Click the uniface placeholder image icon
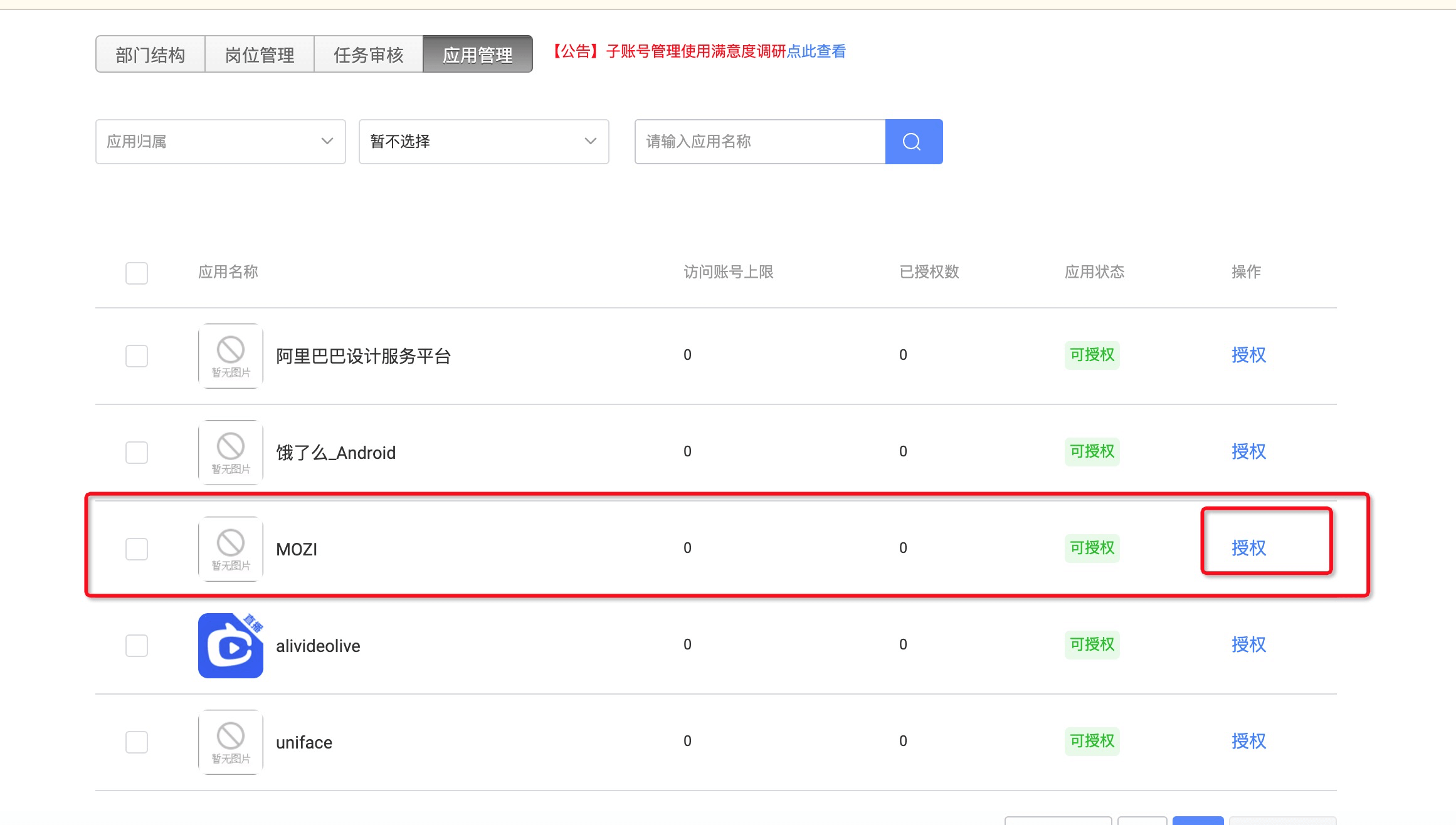The height and width of the screenshot is (825, 1456). (x=230, y=742)
